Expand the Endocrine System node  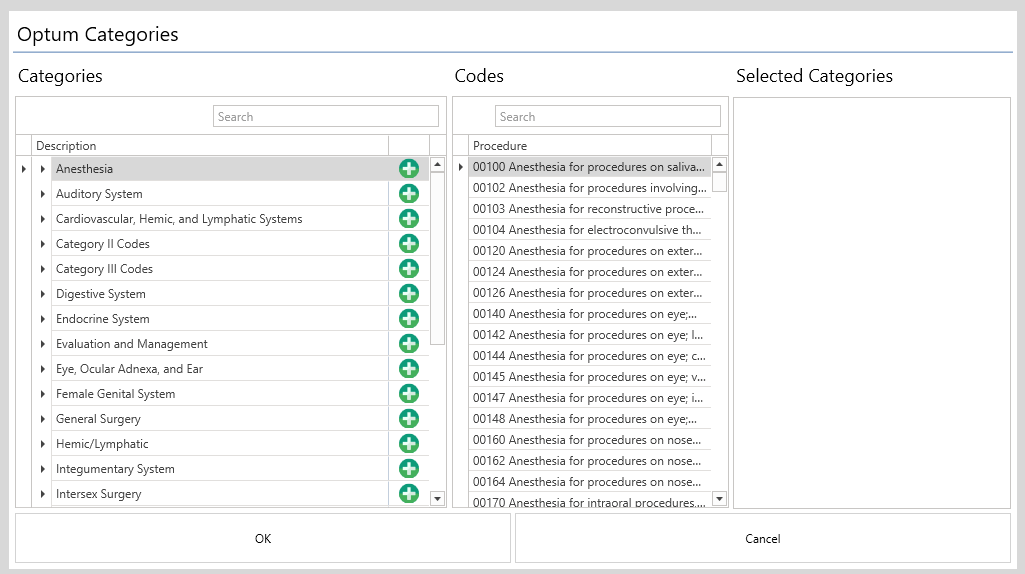42,318
